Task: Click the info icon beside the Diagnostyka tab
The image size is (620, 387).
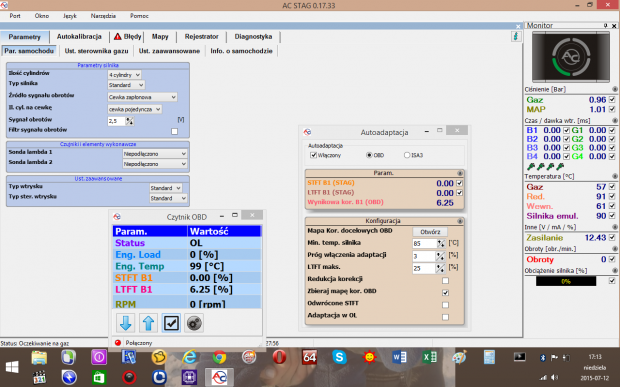Action: tap(516, 36)
